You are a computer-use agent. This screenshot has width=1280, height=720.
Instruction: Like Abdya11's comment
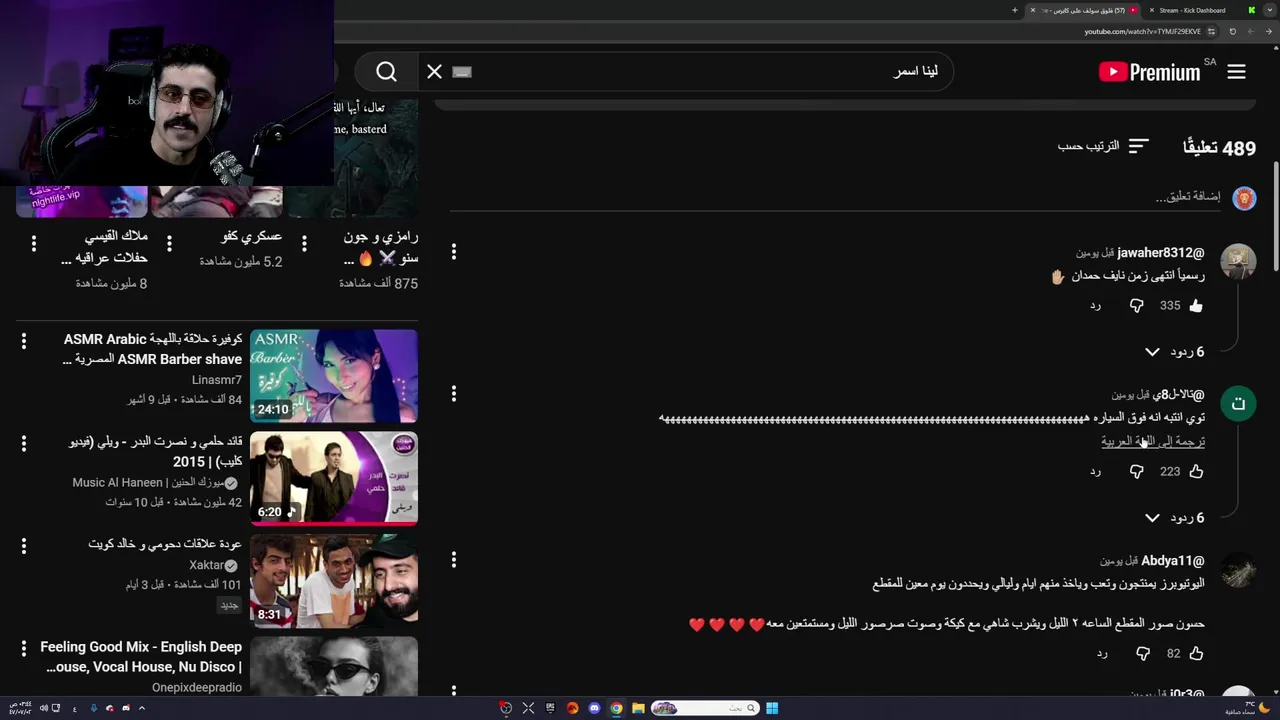(1196, 654)
